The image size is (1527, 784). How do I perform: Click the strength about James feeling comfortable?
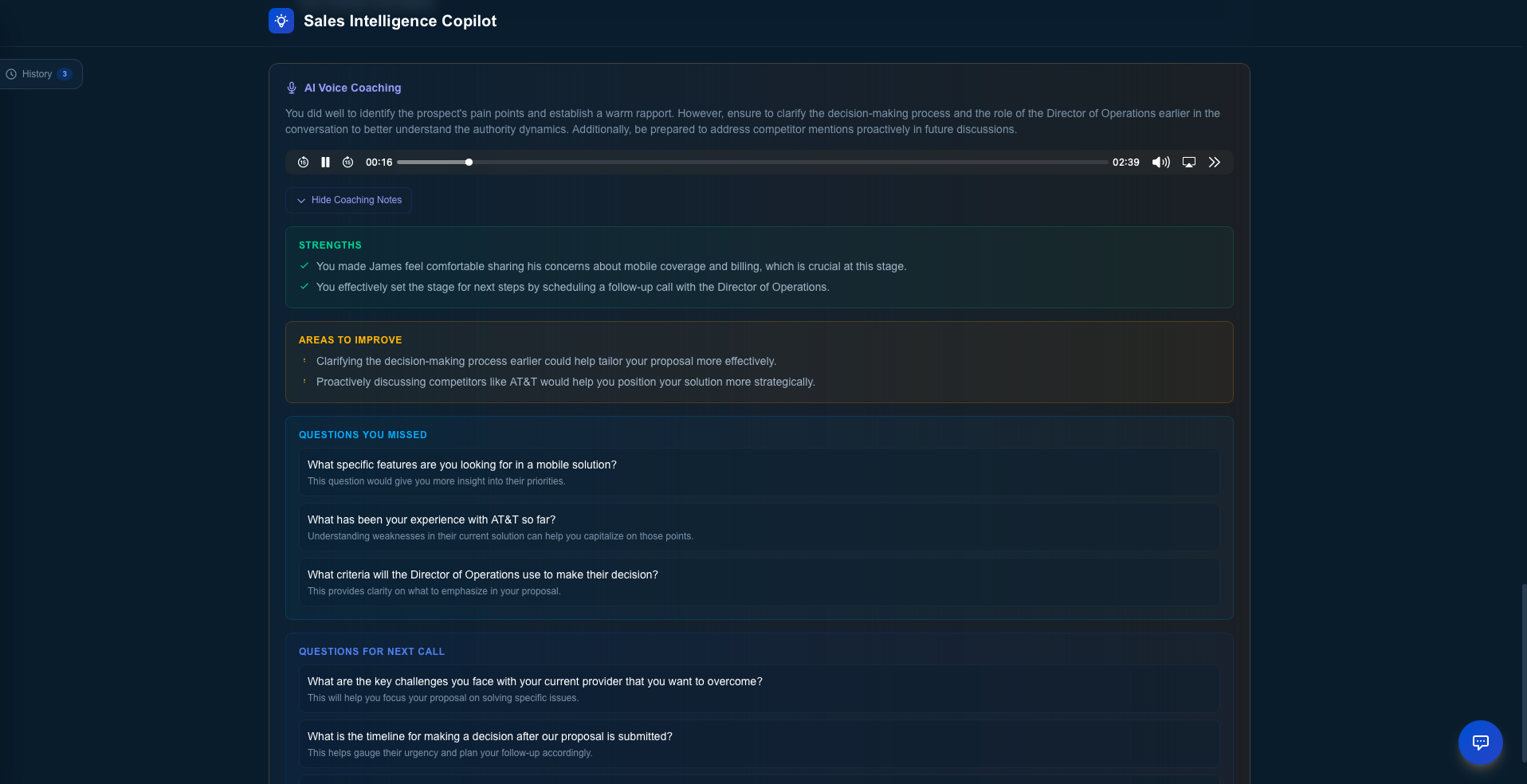(x=611, y=266)
